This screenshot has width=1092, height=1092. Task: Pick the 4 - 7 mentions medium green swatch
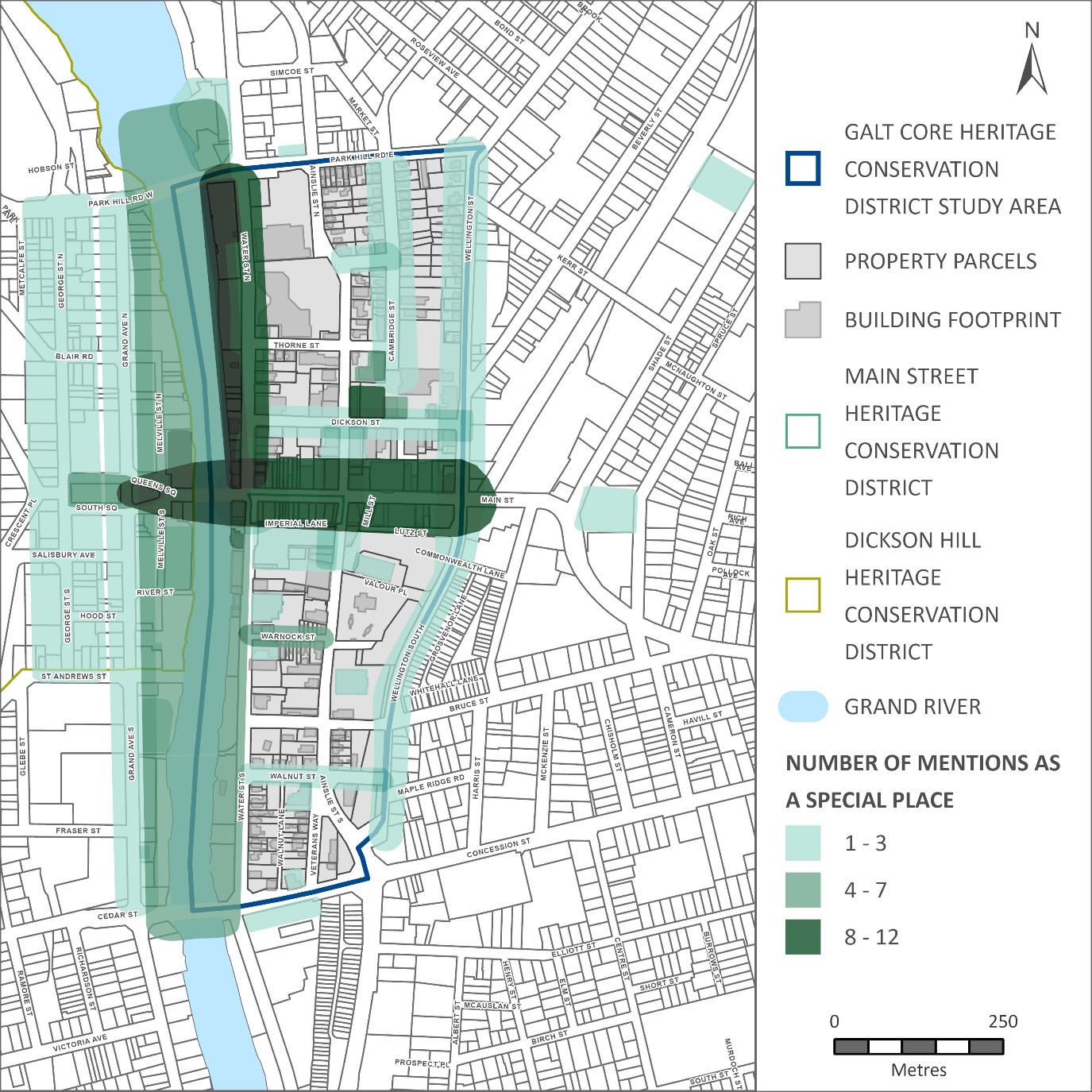pos(802,890)
